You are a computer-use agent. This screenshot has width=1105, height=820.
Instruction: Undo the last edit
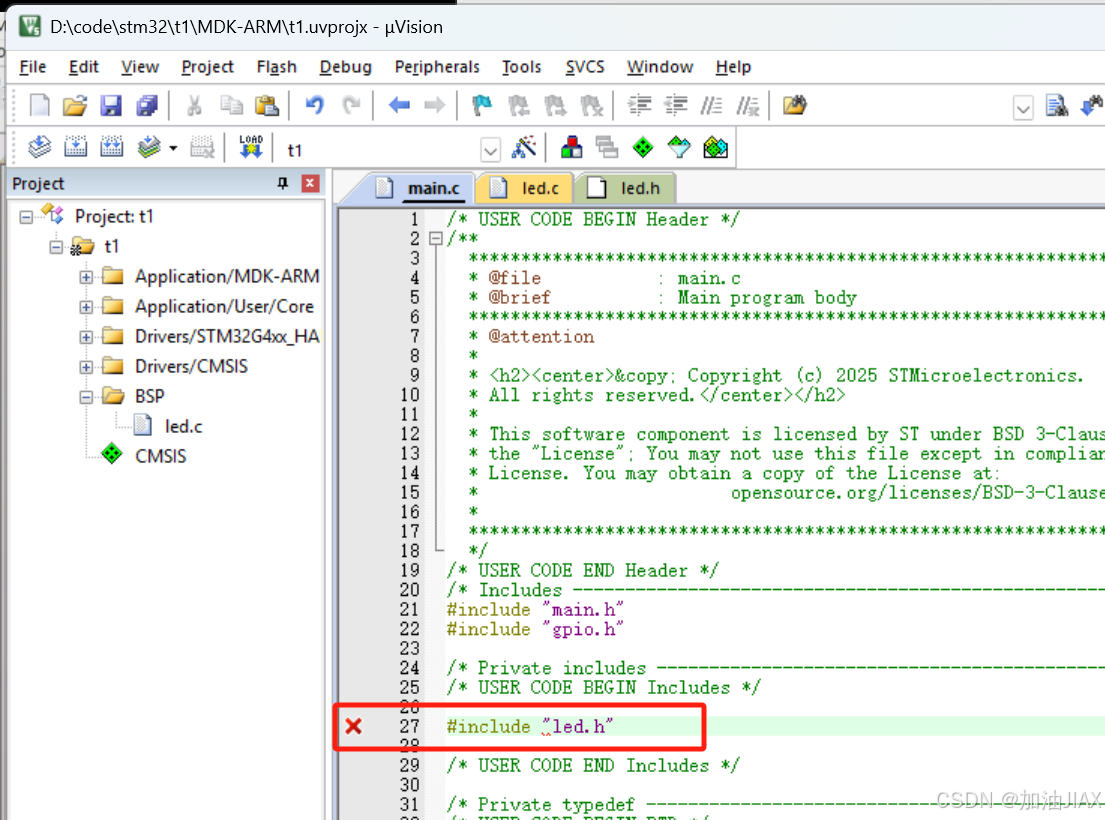314,106
